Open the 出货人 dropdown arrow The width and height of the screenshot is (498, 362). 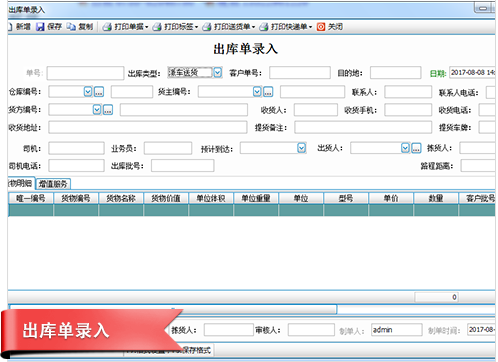coord(405,148)
